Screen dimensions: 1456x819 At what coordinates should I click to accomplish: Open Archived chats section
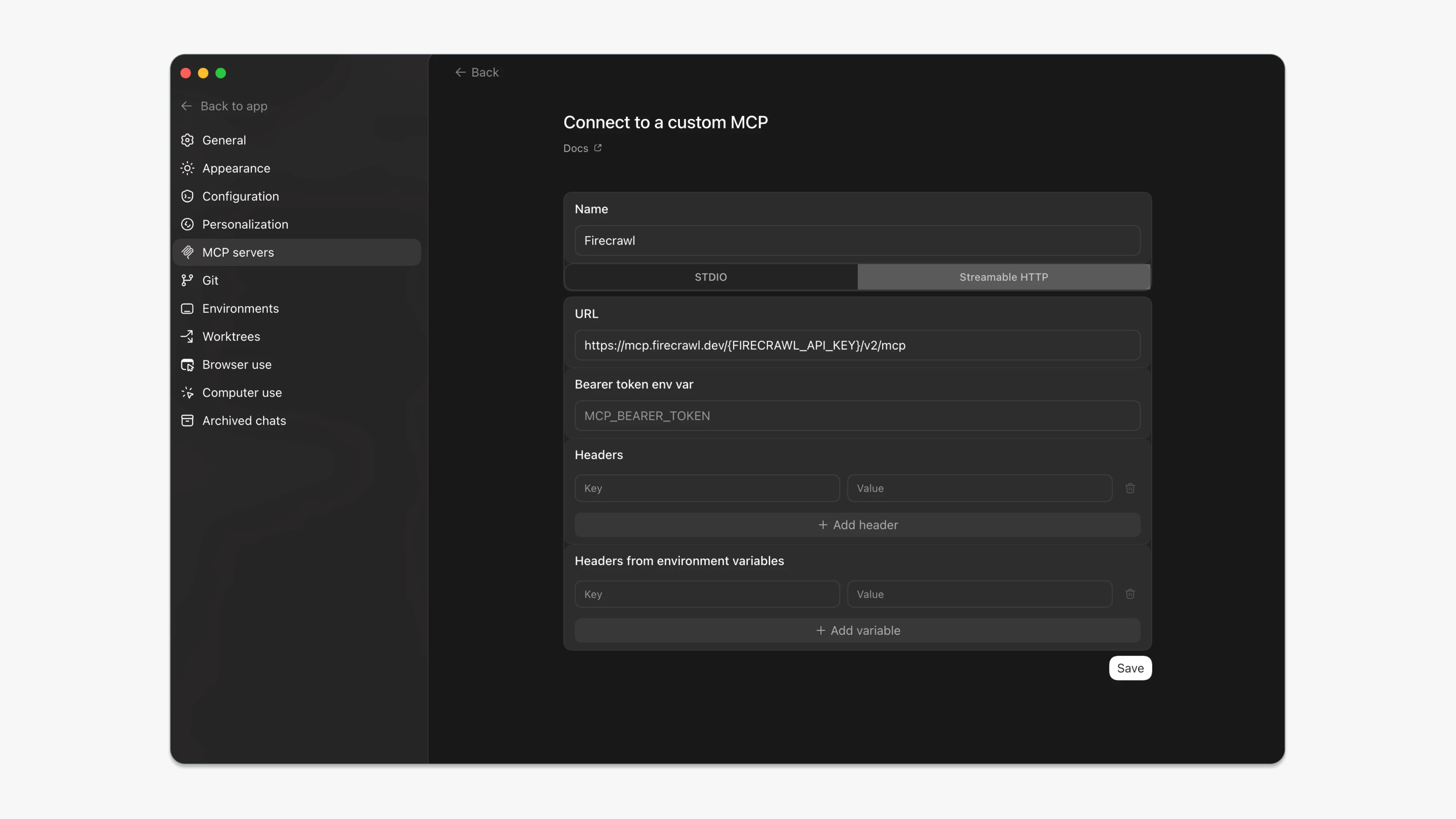(297, 420)
